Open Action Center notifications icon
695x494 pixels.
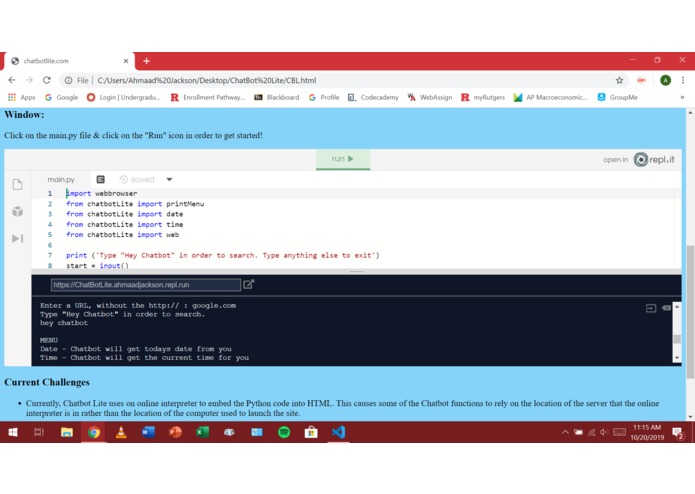point(678,432)
